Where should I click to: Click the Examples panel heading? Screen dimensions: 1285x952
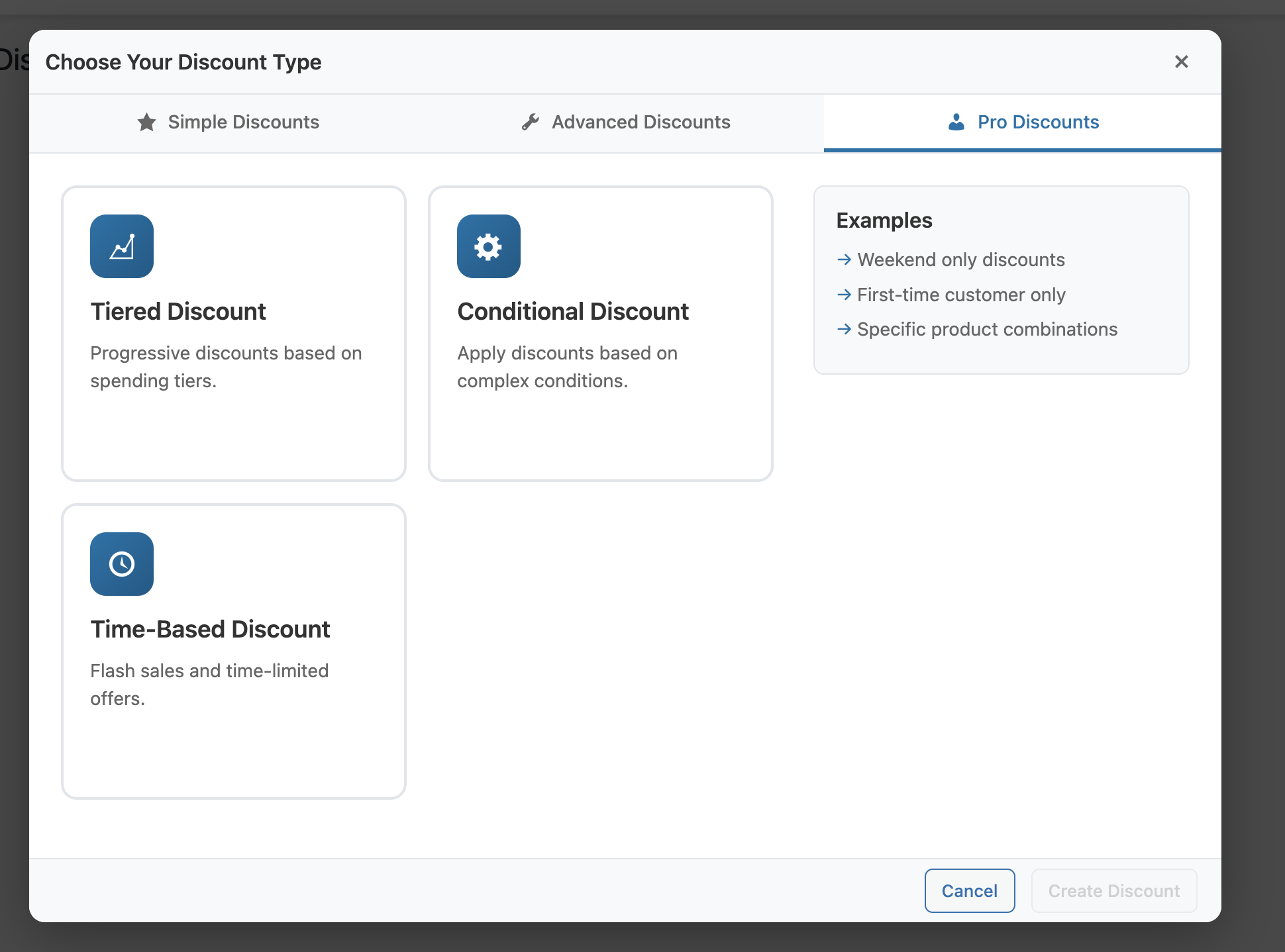884,220
